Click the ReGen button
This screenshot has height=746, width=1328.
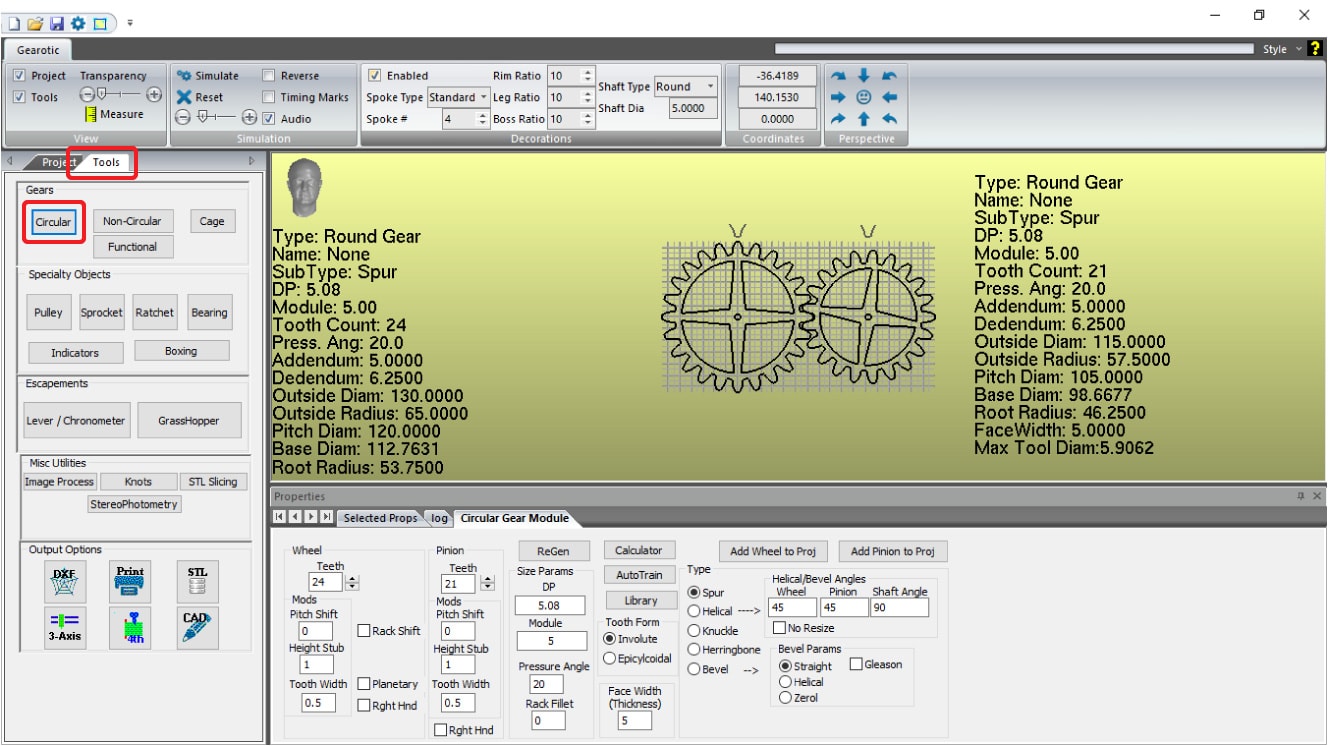point(553,551)
